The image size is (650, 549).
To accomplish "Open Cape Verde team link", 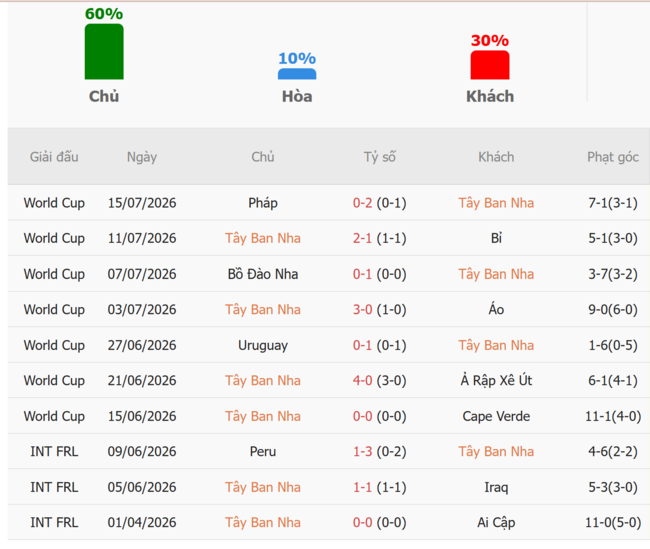I will (496, 416).
